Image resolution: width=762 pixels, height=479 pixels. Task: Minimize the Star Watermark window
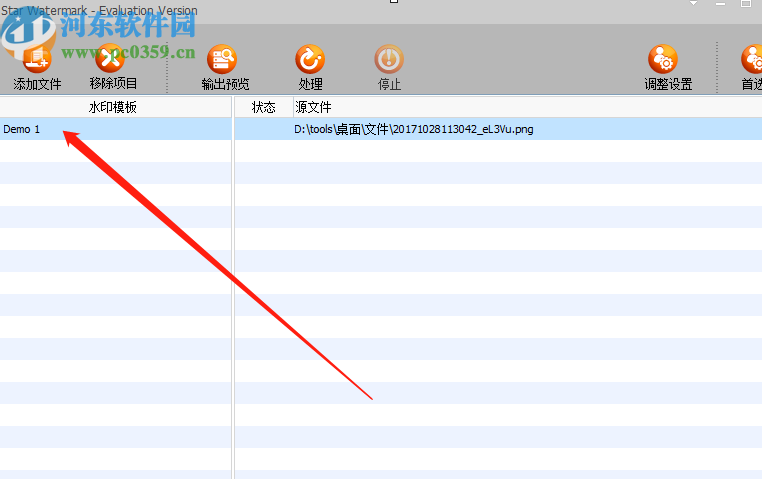click(720, 3)
